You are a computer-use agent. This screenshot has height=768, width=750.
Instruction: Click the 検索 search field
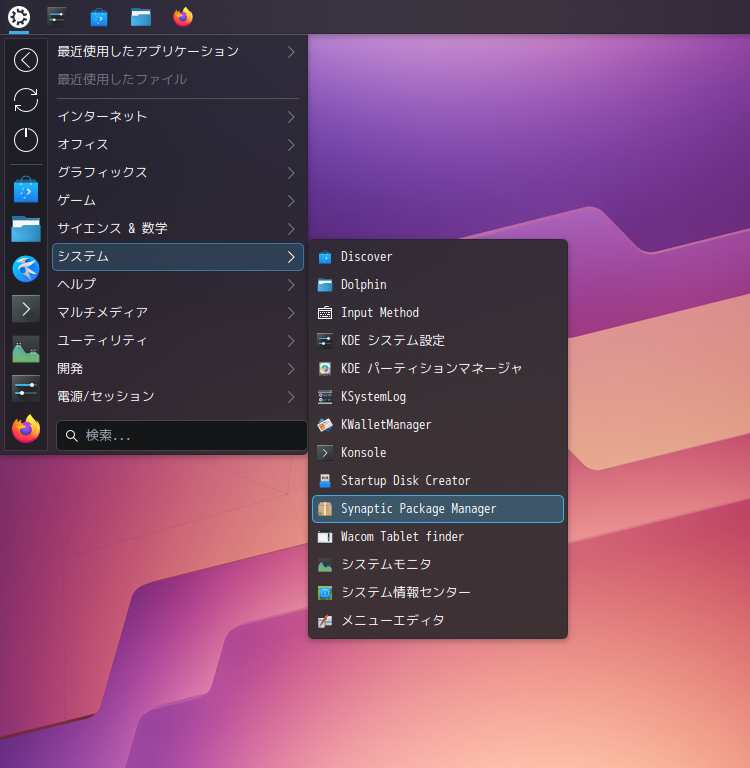click(182, 435)
